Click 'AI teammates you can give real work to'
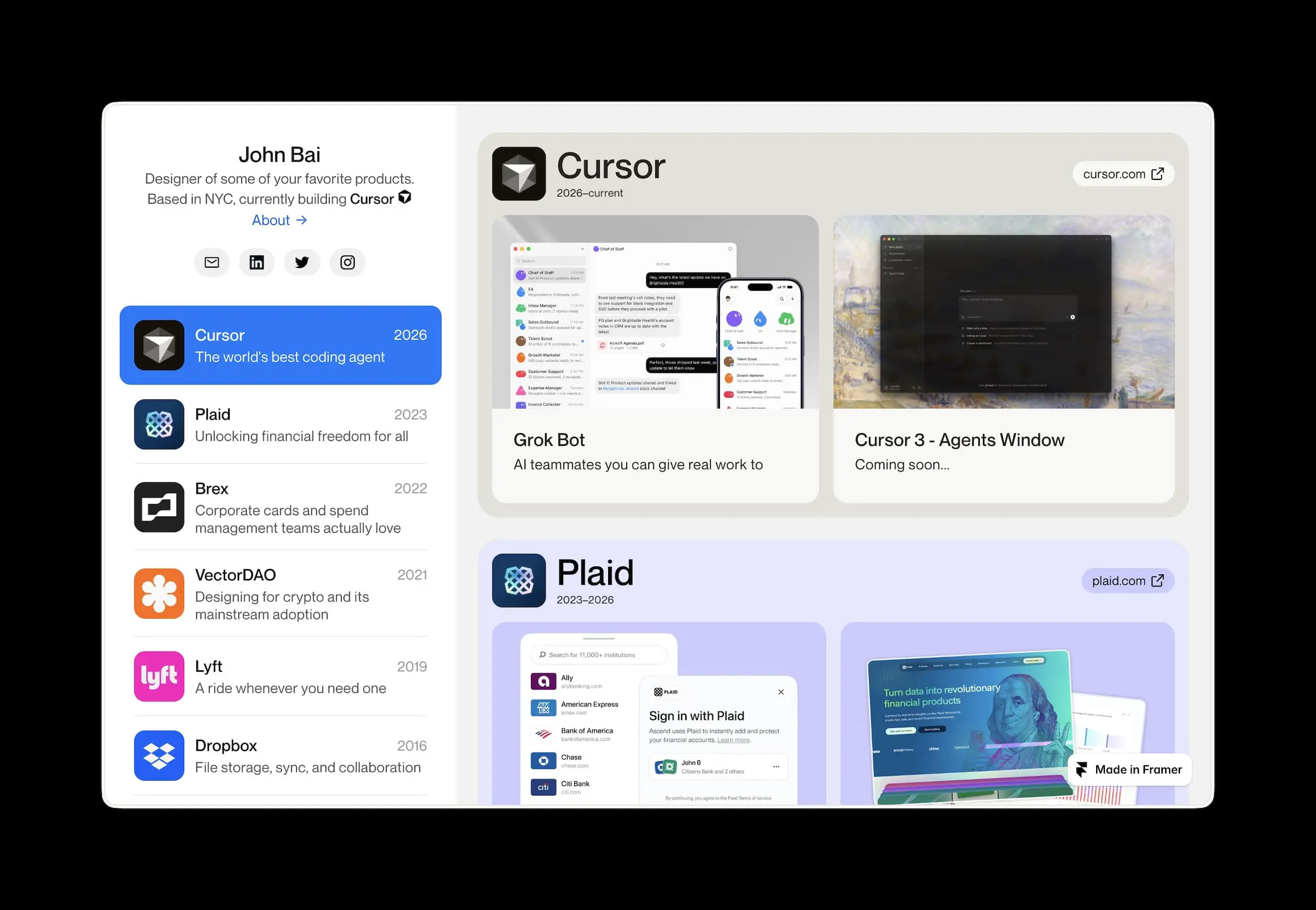1316x910 pixels. click(x=638, y=465)
